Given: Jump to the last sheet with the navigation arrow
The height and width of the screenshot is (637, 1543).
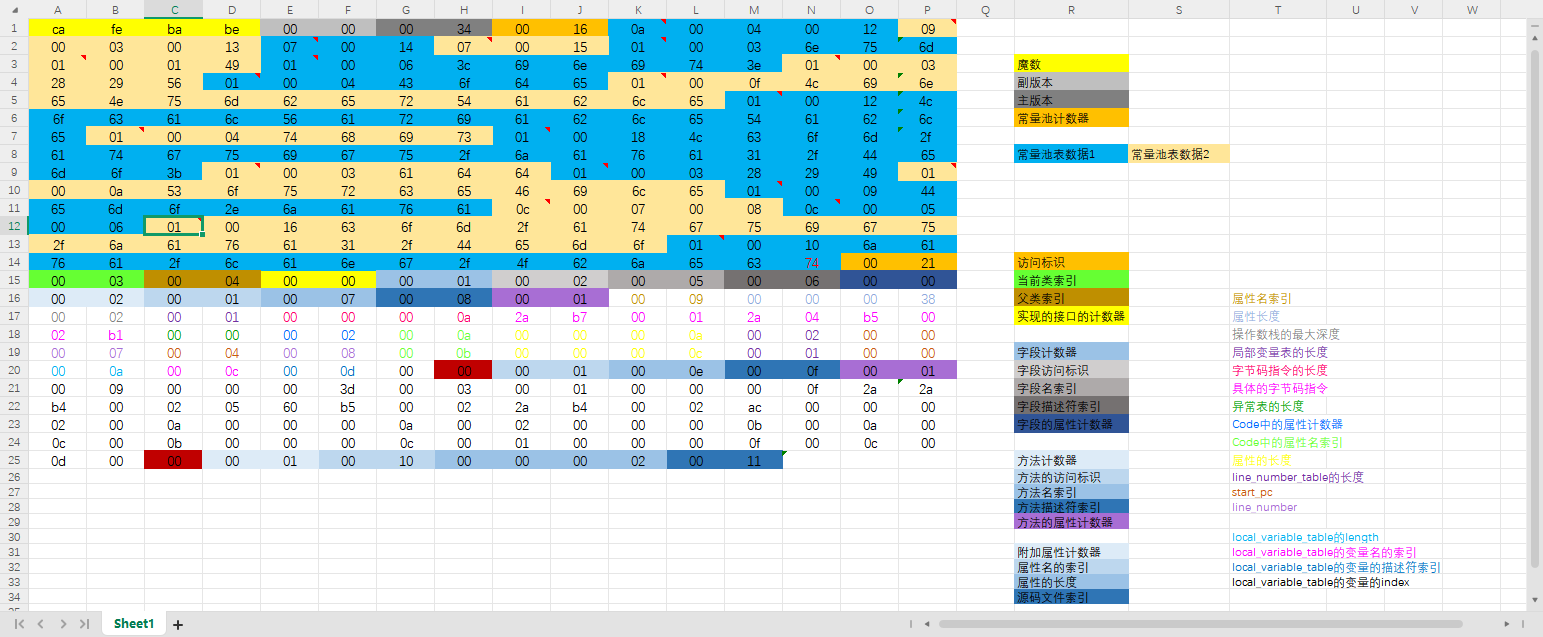Looking at the screenshot, I should (84, 624).
